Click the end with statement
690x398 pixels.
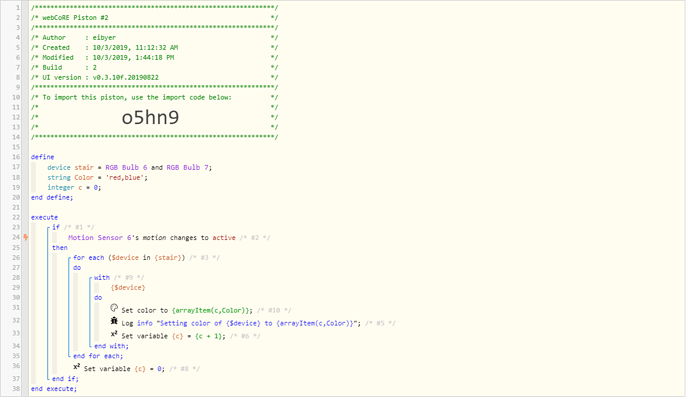coord(111,346)
